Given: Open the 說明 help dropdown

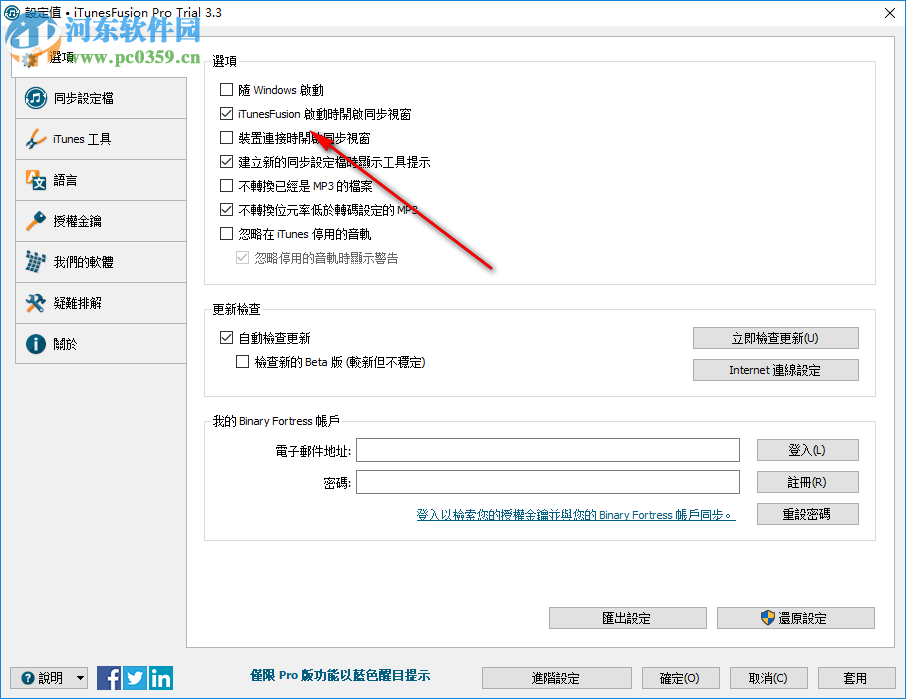Looking at the screenshot, I should [x=48, y=677].
